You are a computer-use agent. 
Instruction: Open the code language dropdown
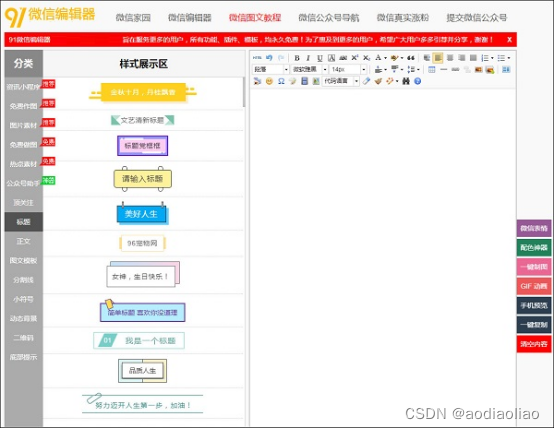coord(341,81)
